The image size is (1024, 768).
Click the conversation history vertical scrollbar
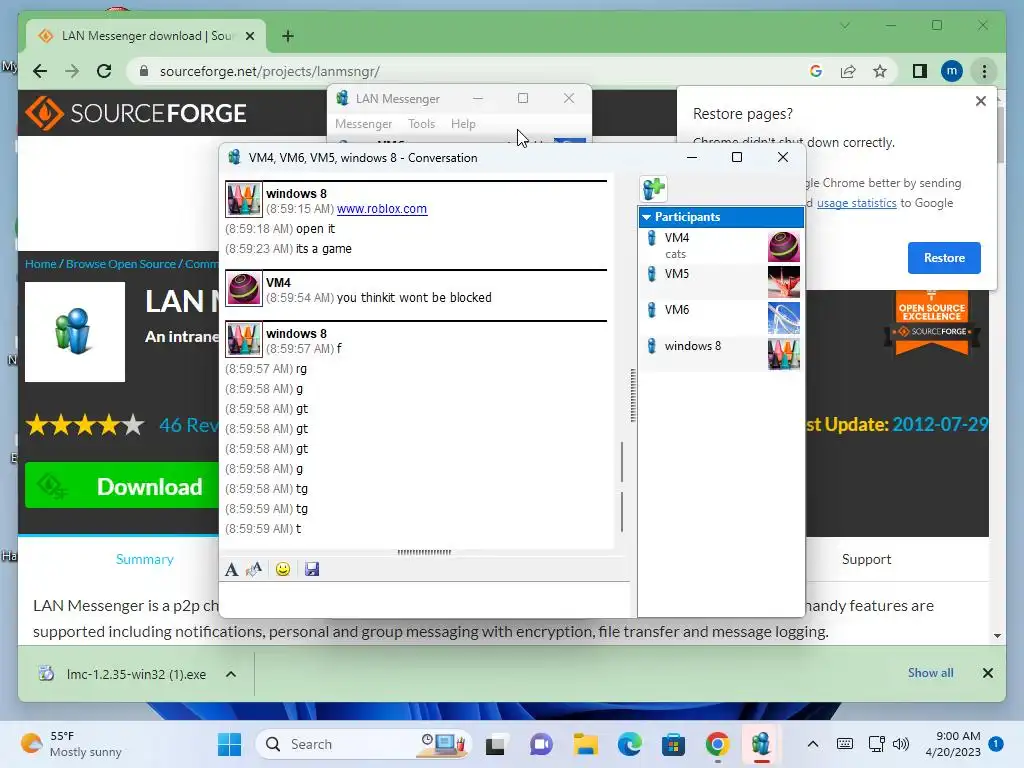coord(622,487)
